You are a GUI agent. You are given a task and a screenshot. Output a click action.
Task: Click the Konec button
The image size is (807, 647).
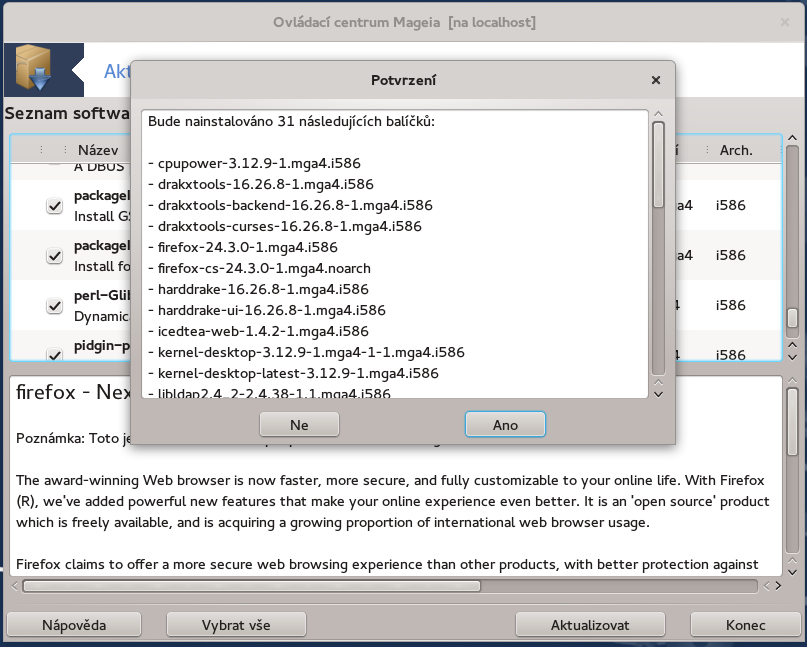[745, 625]
